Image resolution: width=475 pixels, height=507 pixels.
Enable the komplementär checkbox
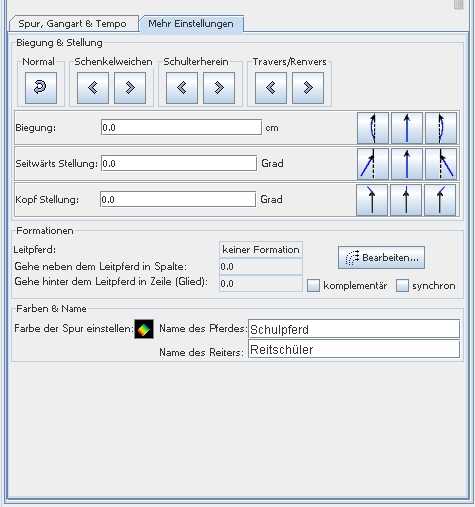click(313, 286)
